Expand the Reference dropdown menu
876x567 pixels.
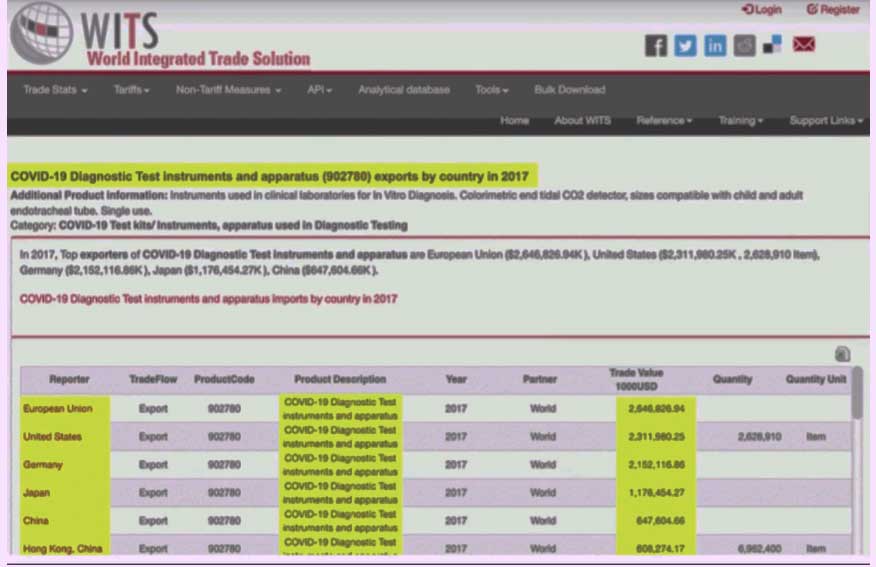664,121
